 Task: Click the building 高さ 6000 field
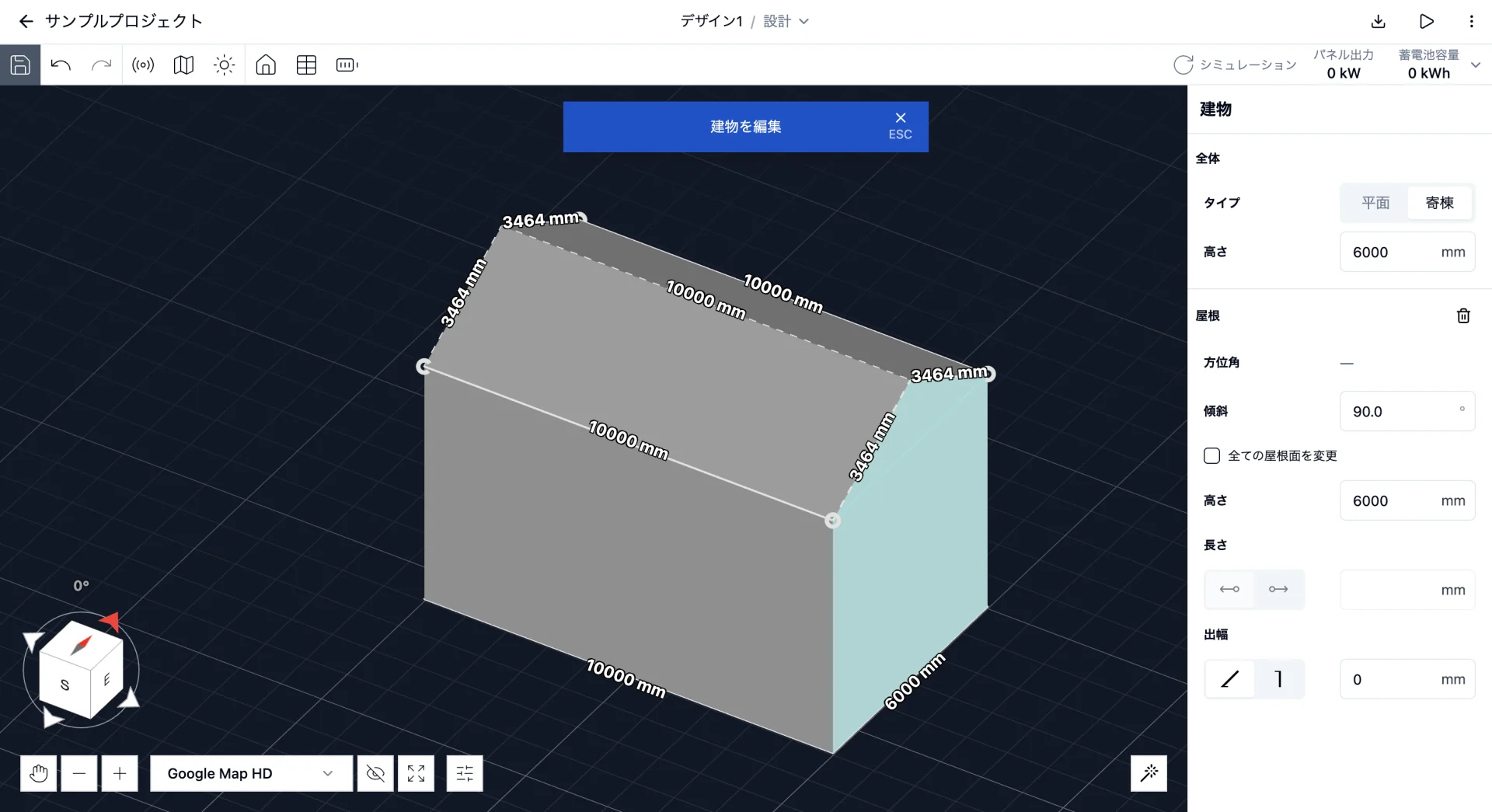click(1407, 252)
